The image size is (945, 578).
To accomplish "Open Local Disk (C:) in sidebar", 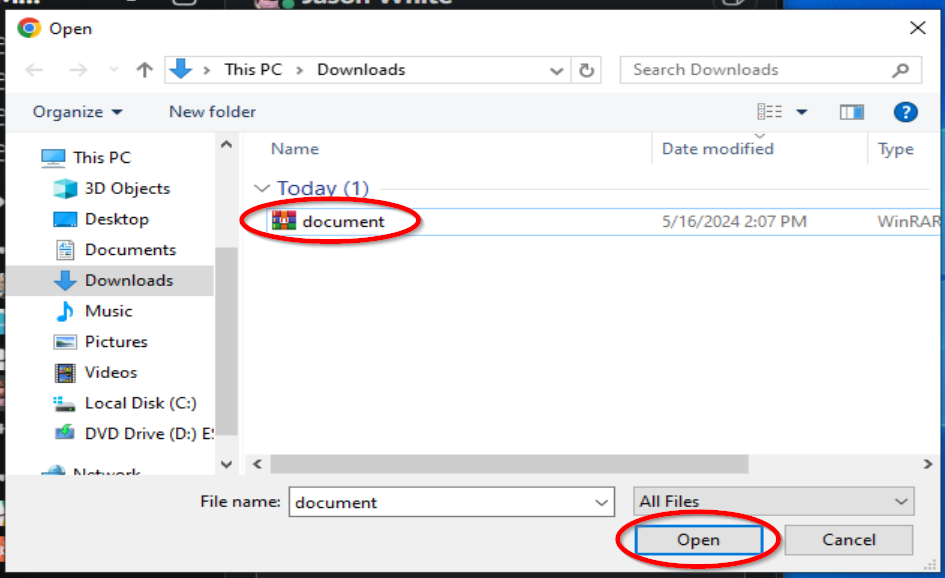I will 140,403.
